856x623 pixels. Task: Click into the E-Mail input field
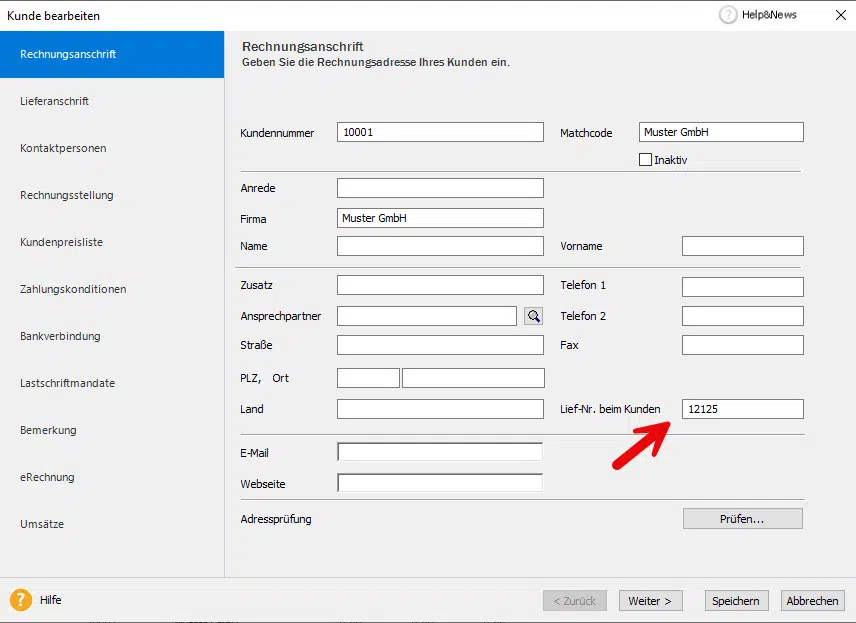(x=440, y=453)
